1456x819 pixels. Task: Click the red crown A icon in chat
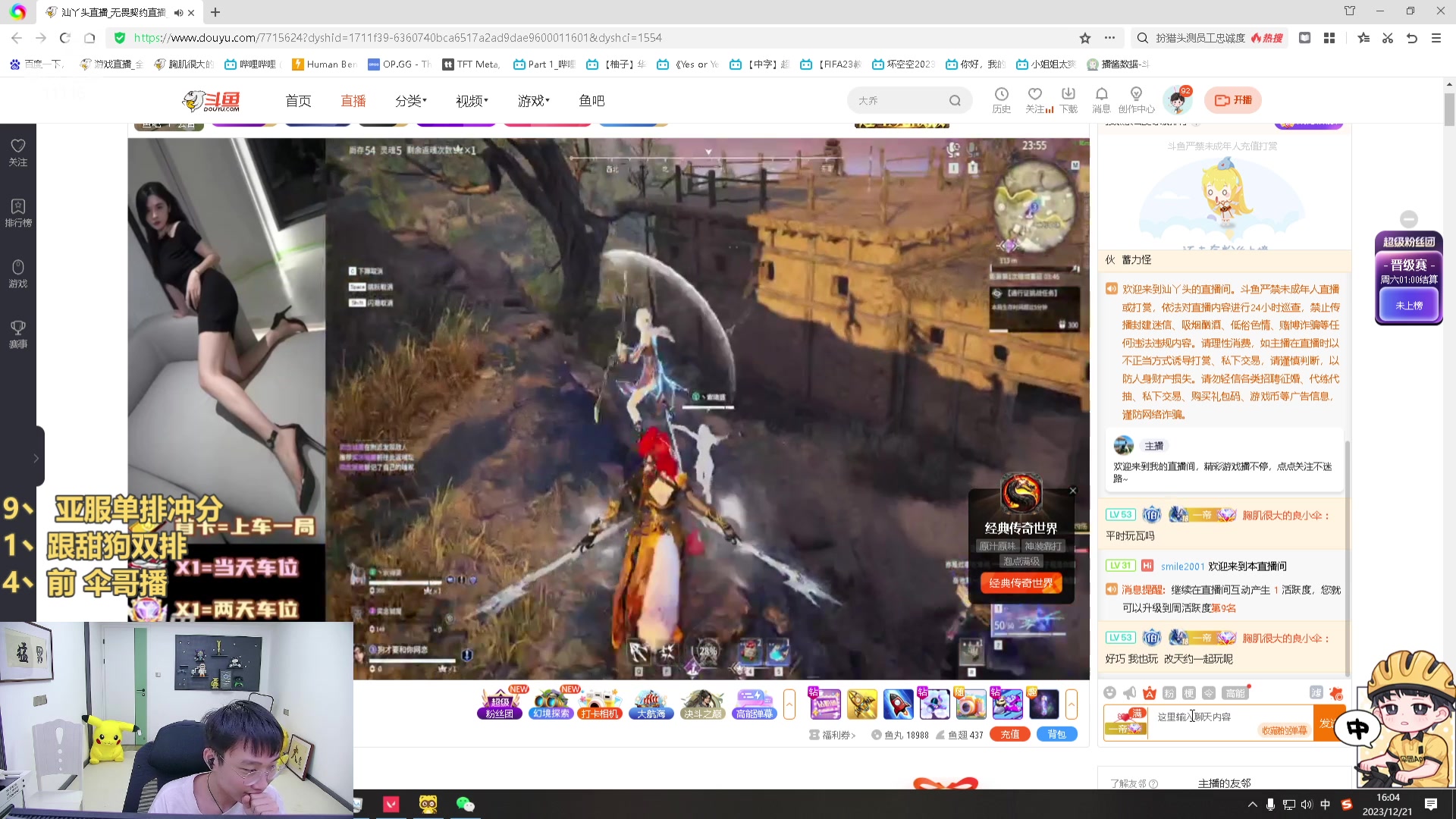coord(1150,692)
